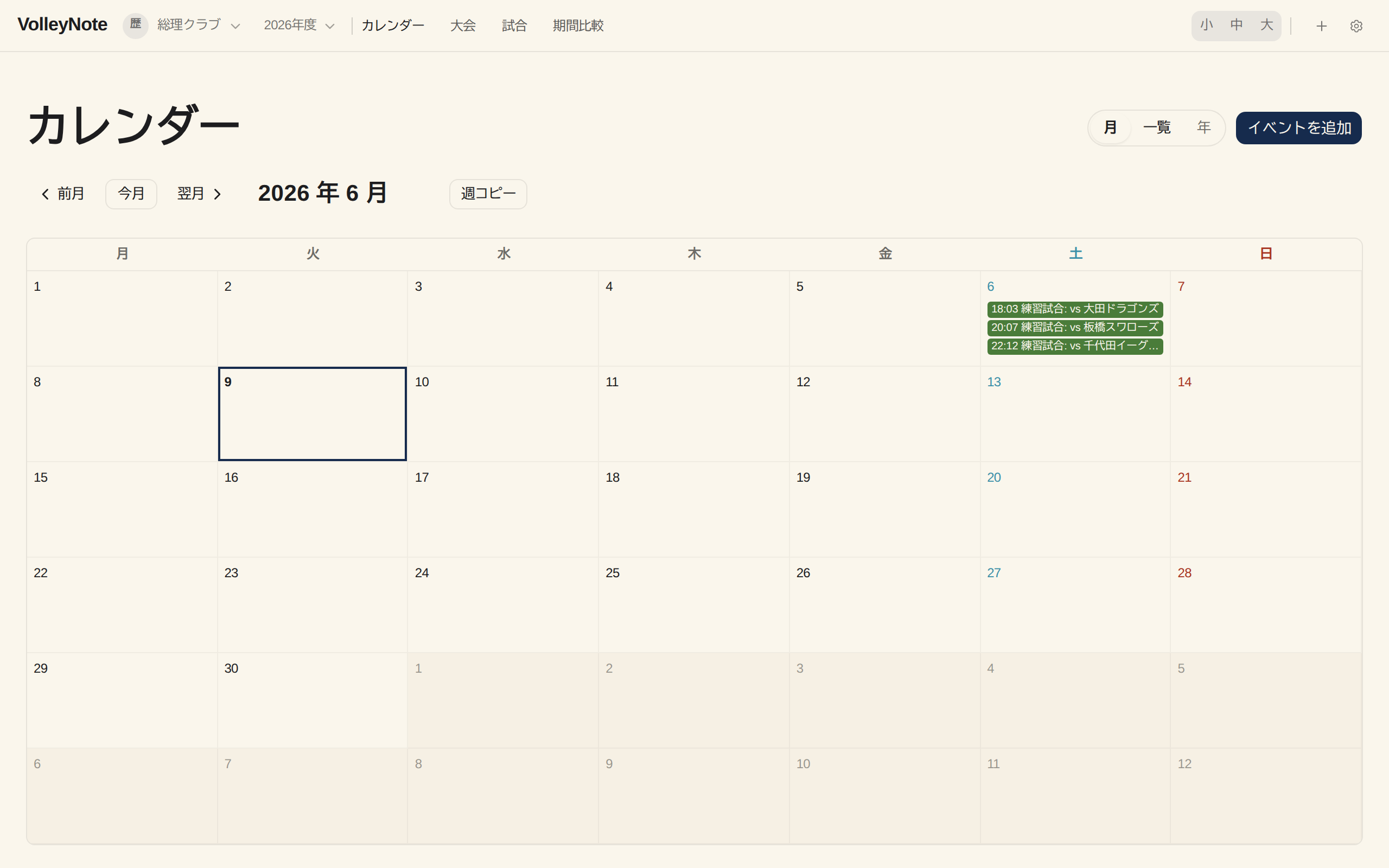Select June 15 day cell

pyautogui.click(x=122, y=509)
